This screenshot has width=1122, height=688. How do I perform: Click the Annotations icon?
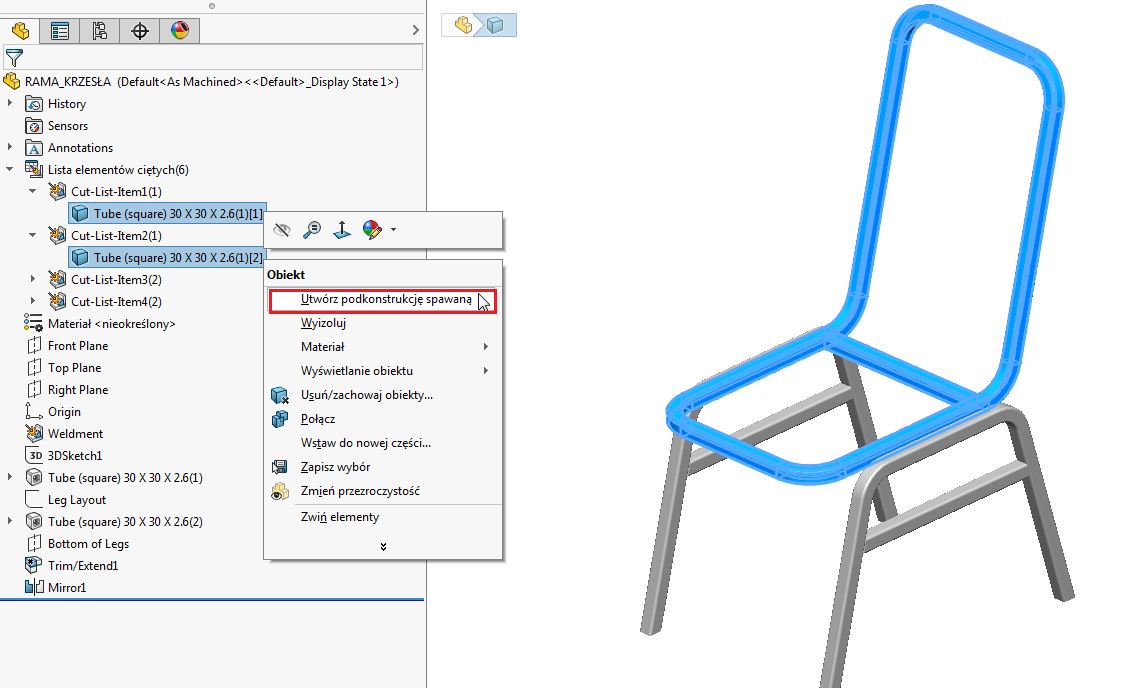point(34,148)
